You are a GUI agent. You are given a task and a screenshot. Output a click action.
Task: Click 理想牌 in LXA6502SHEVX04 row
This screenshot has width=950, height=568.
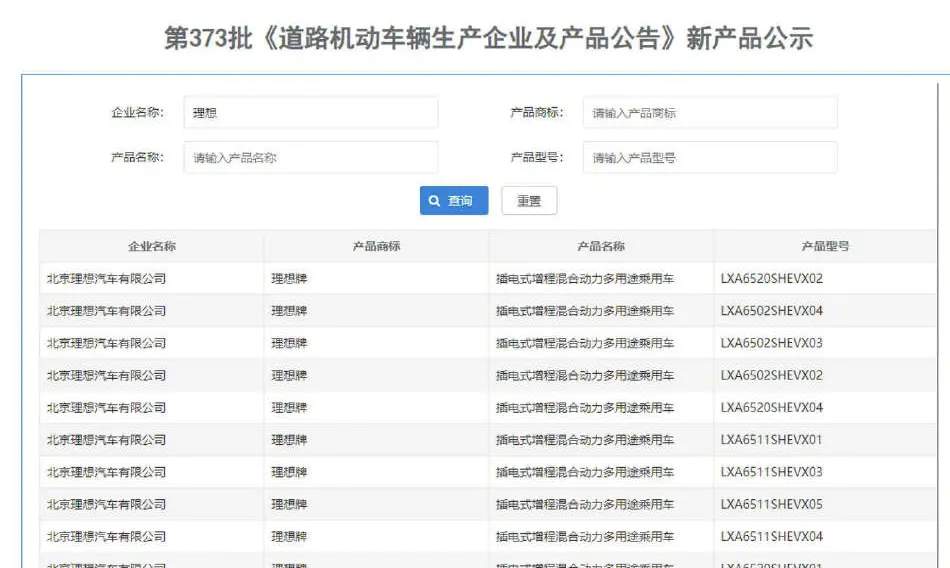point(289,311)
